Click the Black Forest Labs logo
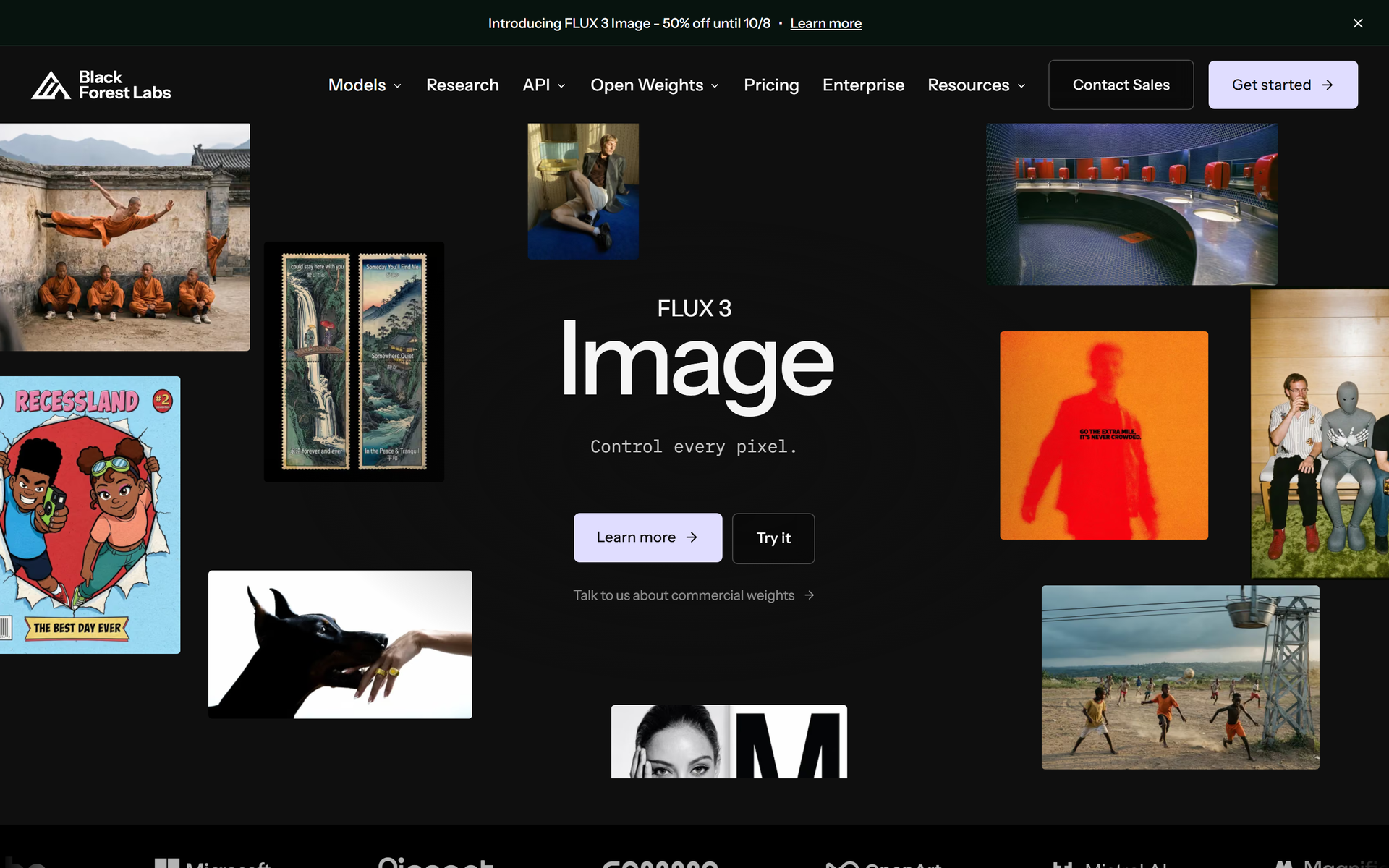 click(x=101, y=85)
